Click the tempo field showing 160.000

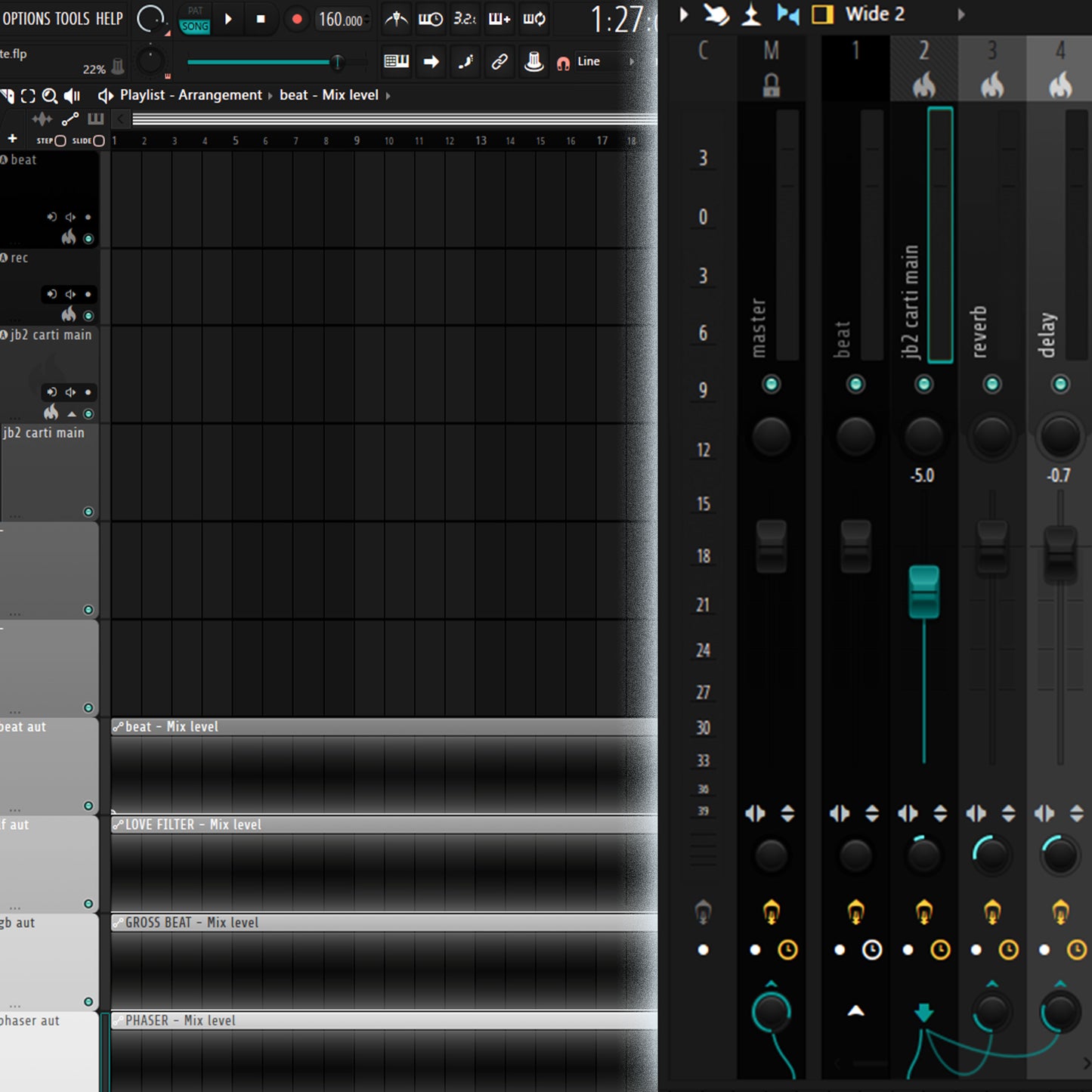[340, 20]
